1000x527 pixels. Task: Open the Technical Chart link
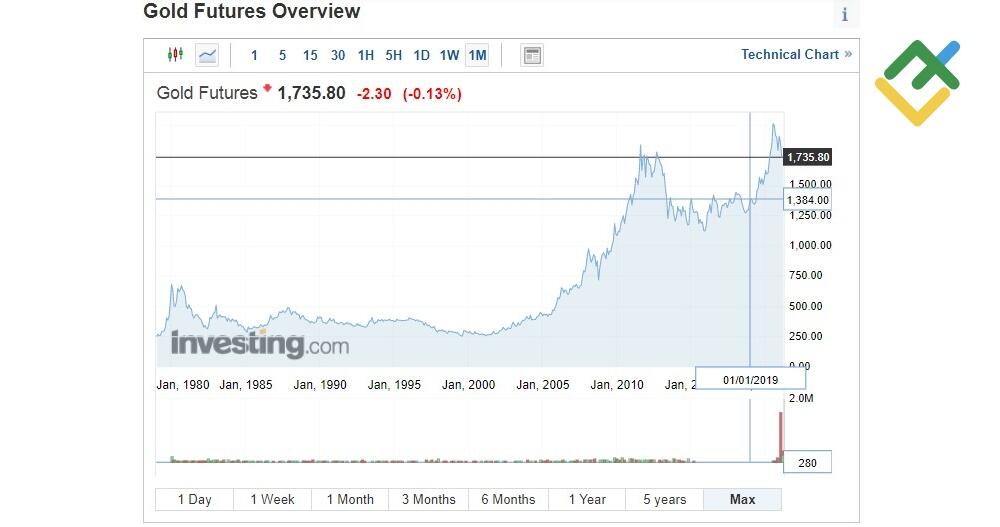[x=796, y=54]
